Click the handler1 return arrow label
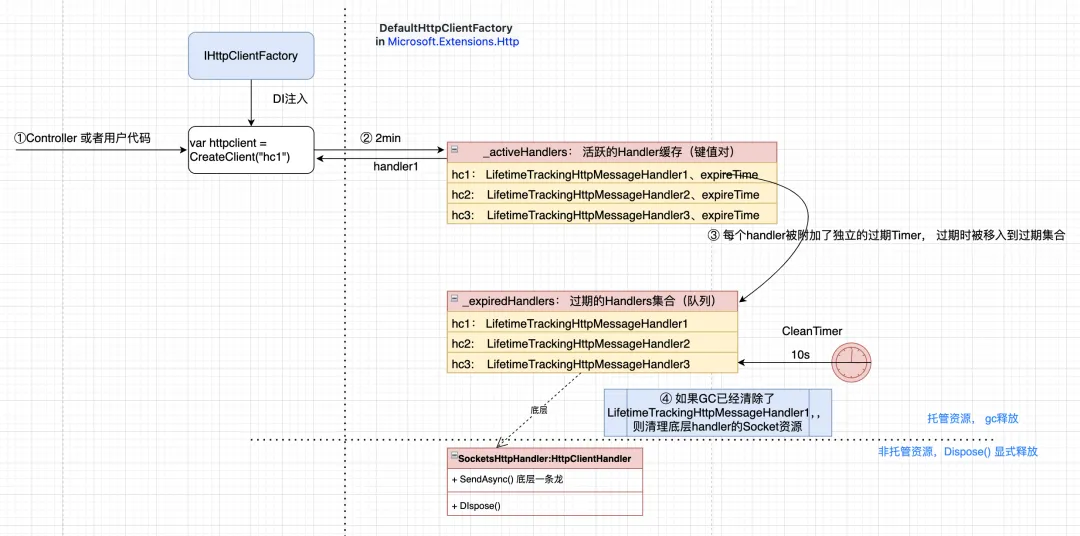The image size is (1080, 536). click(x=395, y=166)
